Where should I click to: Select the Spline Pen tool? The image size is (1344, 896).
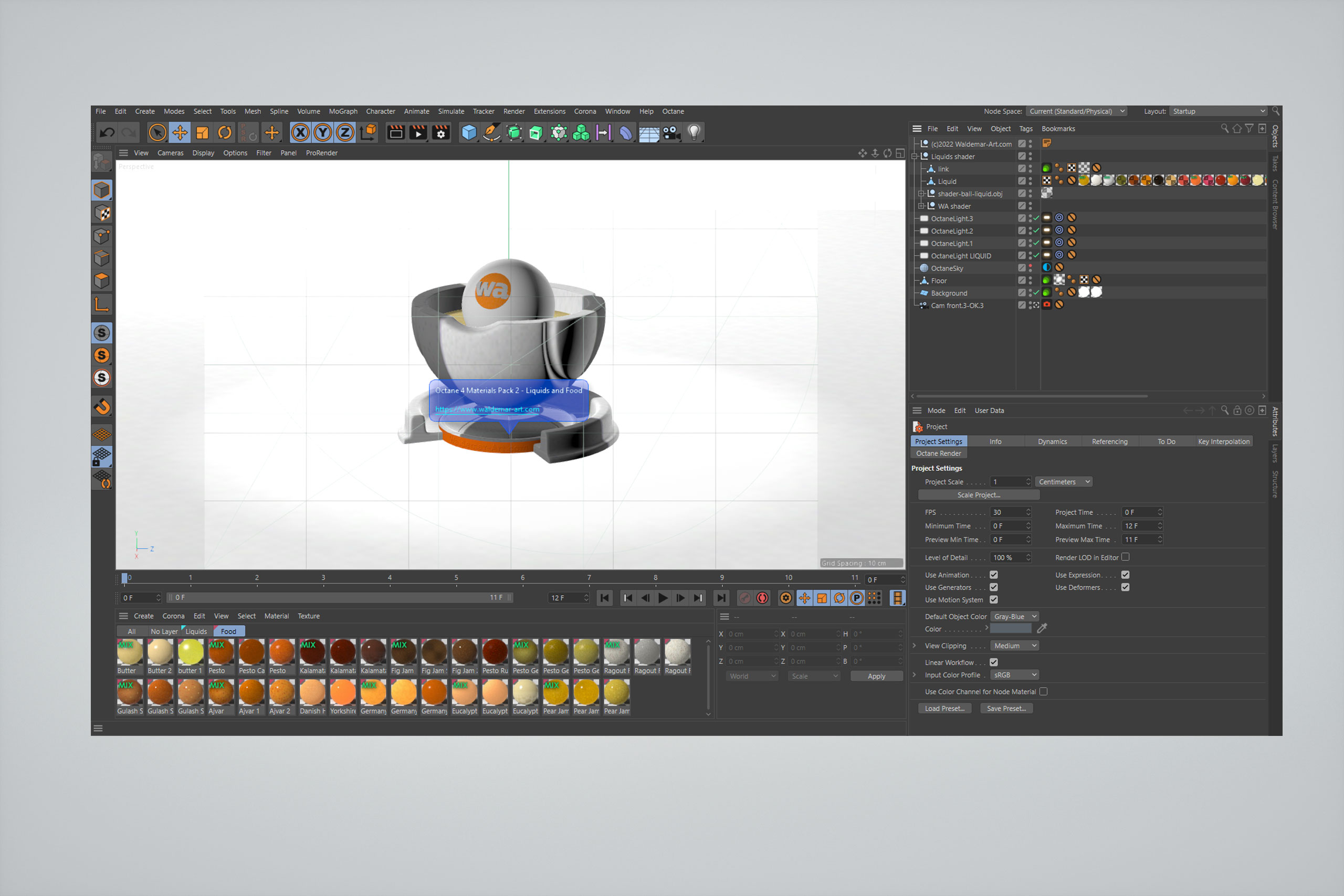[x=491, y=133]
